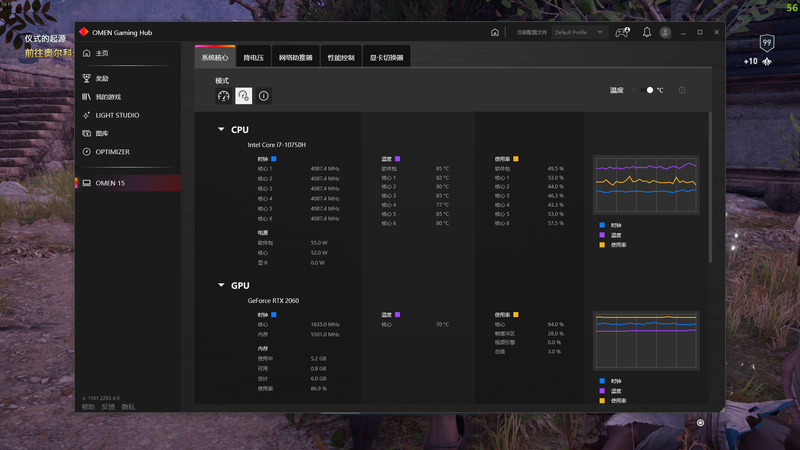Screen dimensions: 800x450
Task: Click the info icon beside temperature unit
Action: click(682, 90)
